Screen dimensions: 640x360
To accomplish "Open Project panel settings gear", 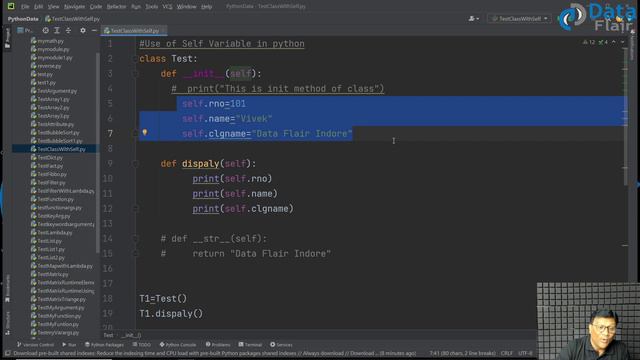I will pos(83,30).
